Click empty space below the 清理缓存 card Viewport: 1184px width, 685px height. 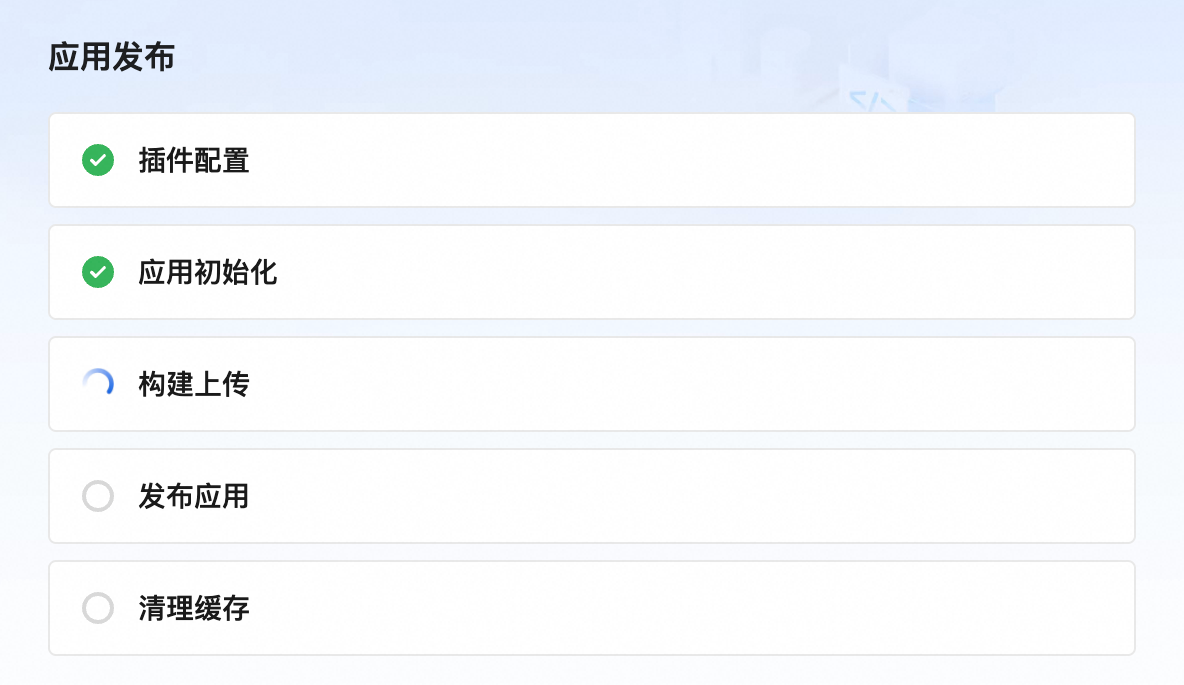[590, 671]
